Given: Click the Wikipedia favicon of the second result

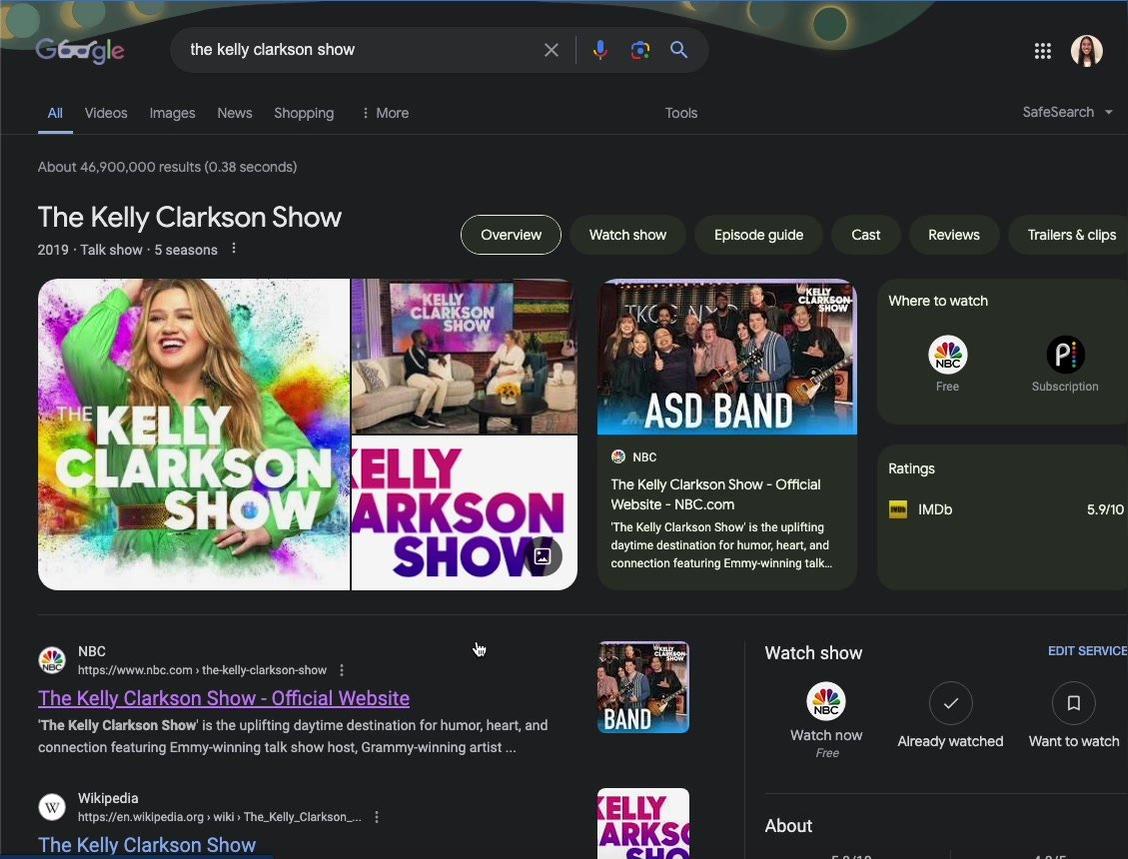Looking at the screenshot, I should tap(52, 806).
